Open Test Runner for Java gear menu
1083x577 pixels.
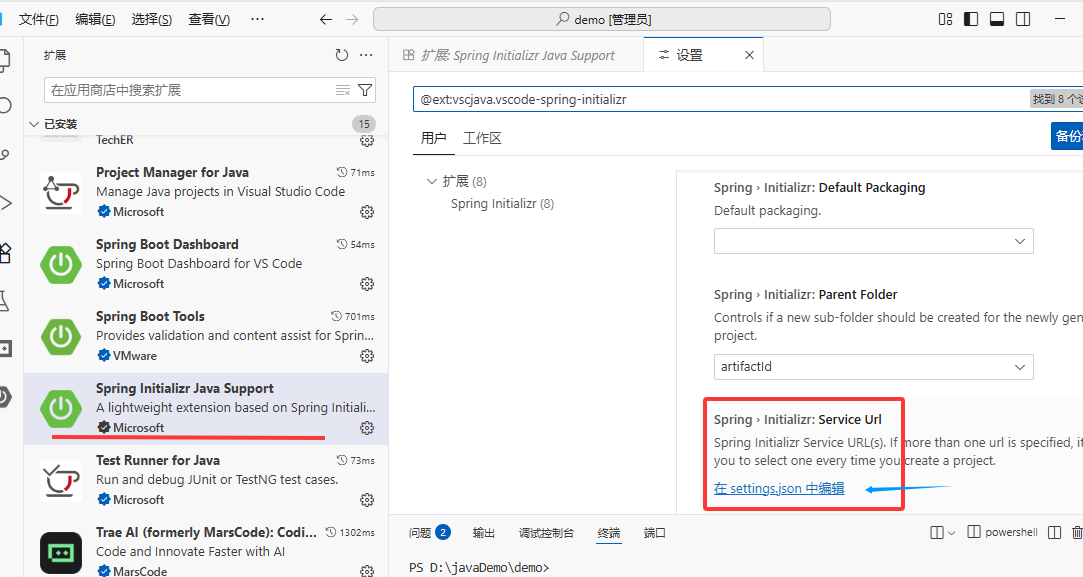click(x=367, y=500)
